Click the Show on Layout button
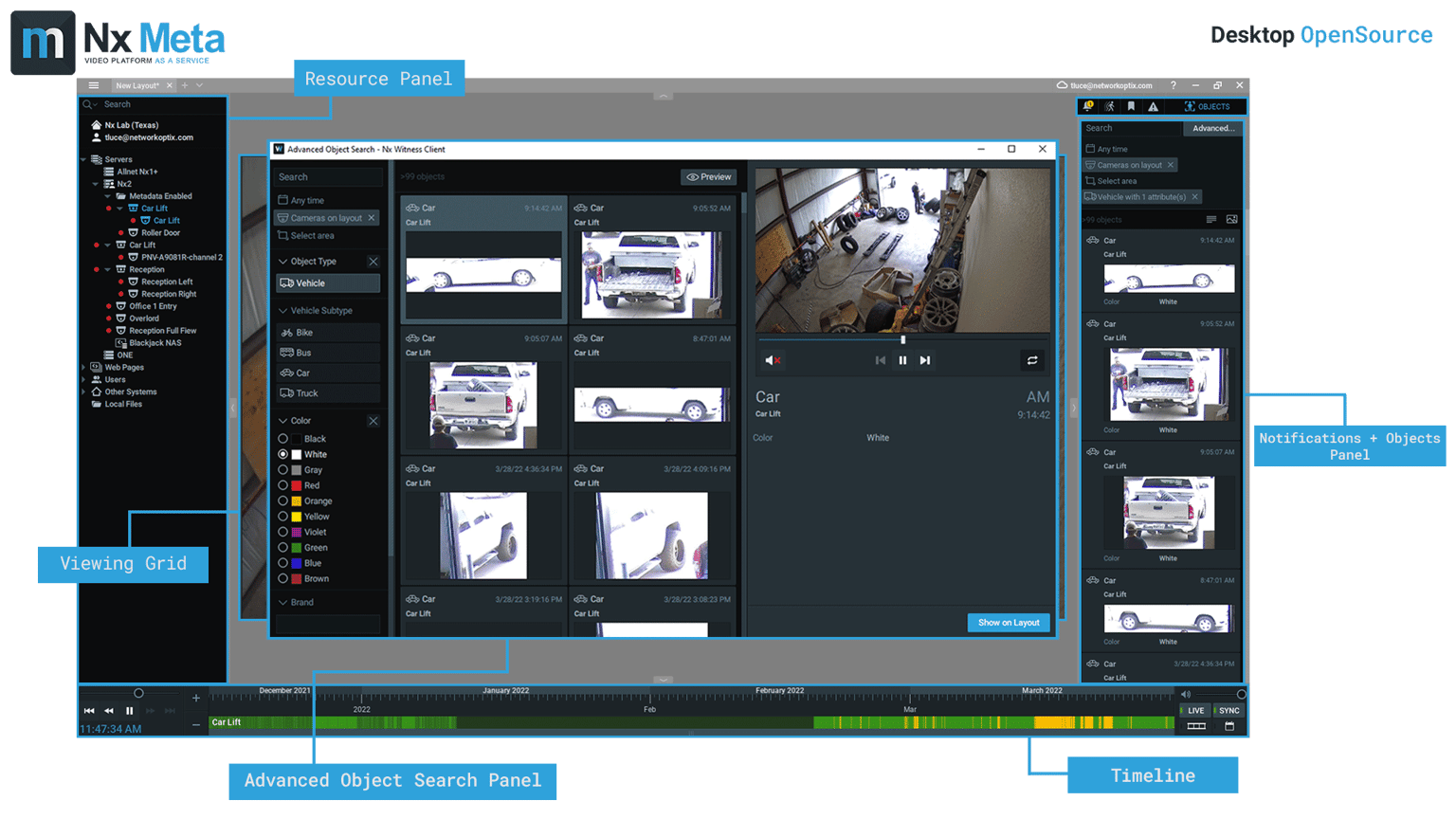Screen dimensions: 1456x819 [x=1009, y=623]
